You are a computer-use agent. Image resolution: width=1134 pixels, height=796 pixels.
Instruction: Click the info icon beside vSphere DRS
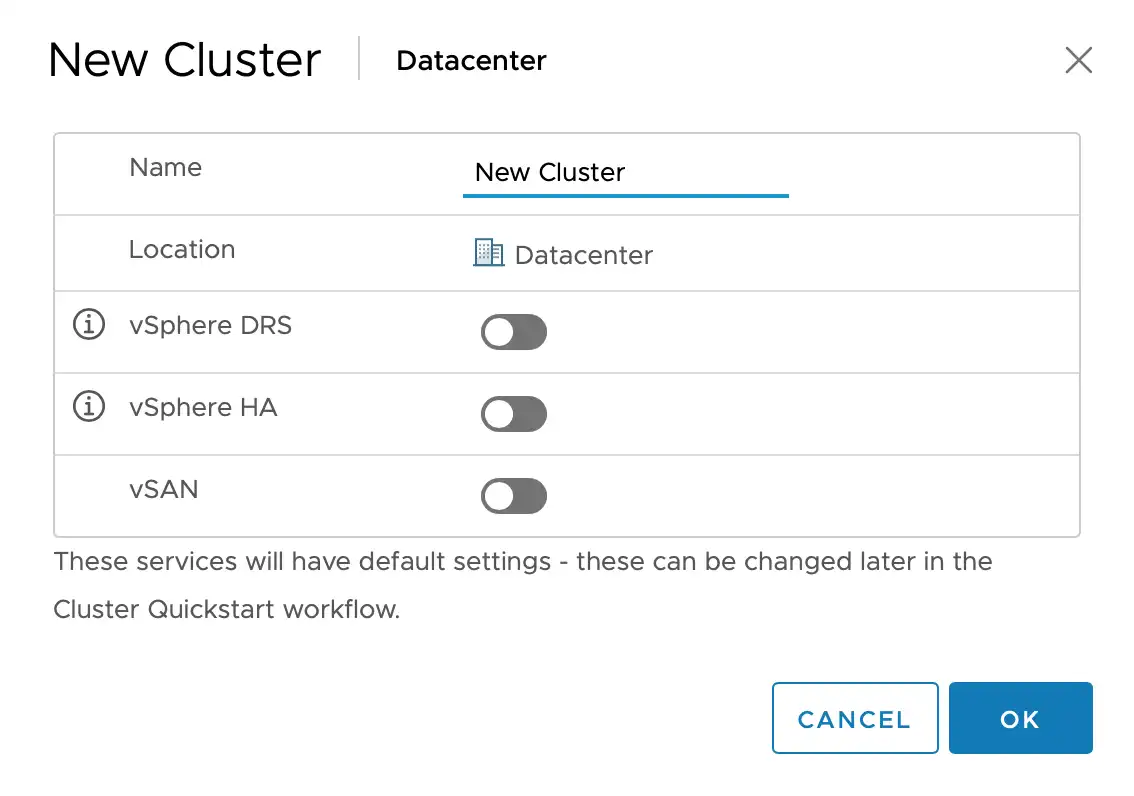(x=89, y=324)
